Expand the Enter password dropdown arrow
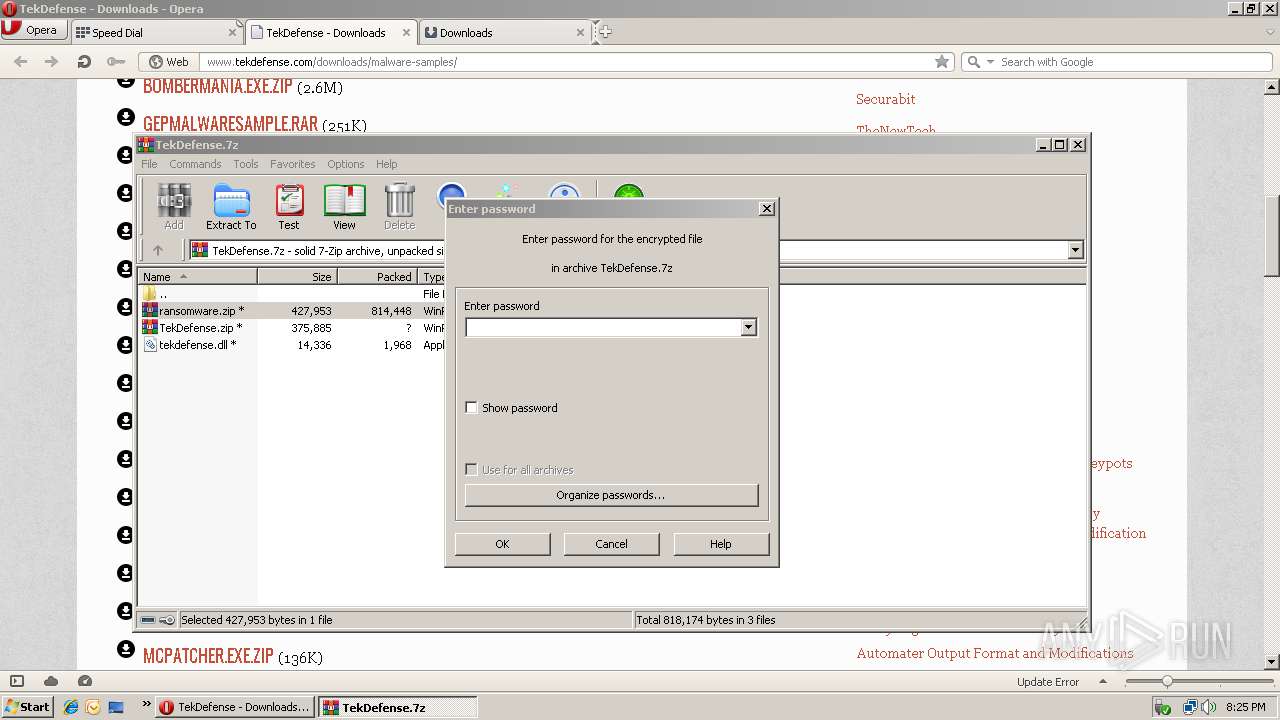The image size is (1280, 720). pos(748,328)
